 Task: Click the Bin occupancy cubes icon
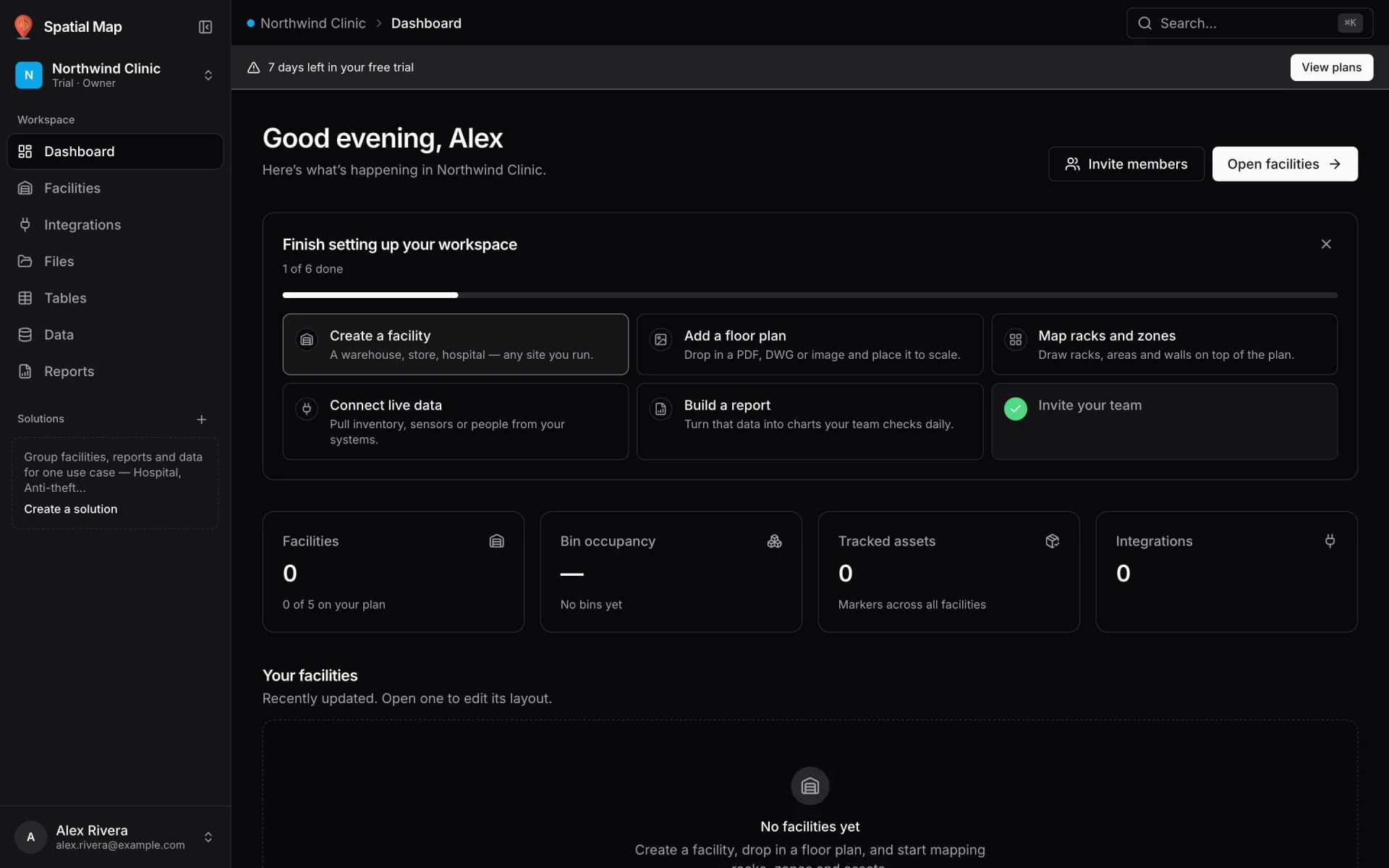tap(774, 541)
